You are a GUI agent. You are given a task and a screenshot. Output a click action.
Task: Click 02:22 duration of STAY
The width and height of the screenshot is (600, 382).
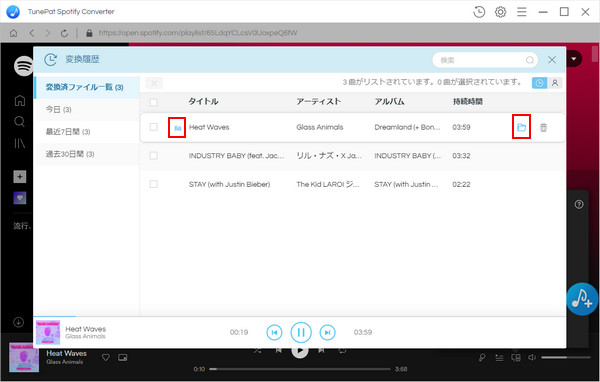pyautogui.click(x=461, y=184)
